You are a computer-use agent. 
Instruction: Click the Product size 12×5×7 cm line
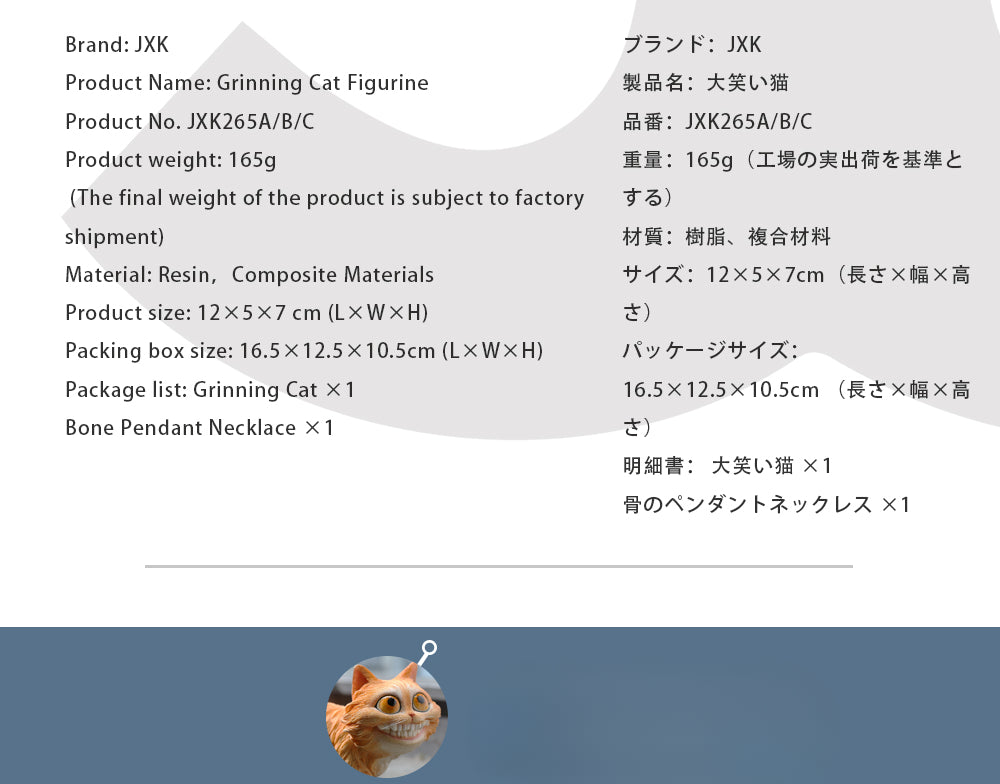[x=247, y=313]
